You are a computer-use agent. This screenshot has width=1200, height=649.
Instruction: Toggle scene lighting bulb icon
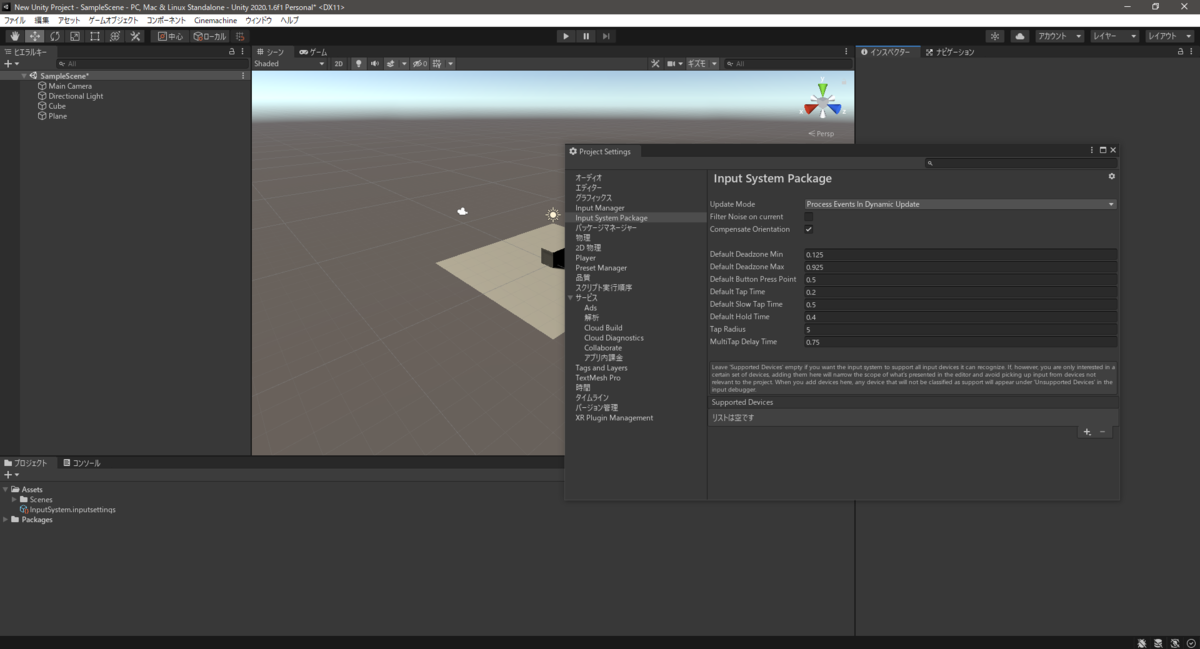tap(359, 63)
